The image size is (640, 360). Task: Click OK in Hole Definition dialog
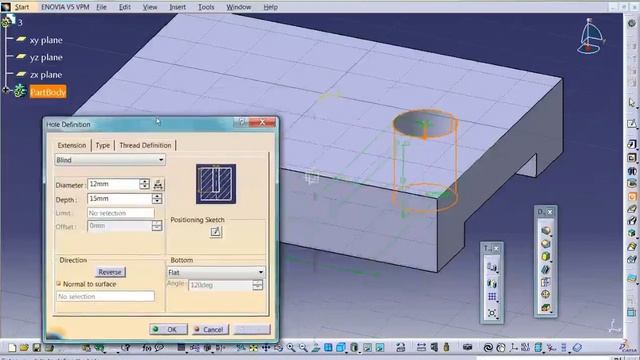point(169,329)
